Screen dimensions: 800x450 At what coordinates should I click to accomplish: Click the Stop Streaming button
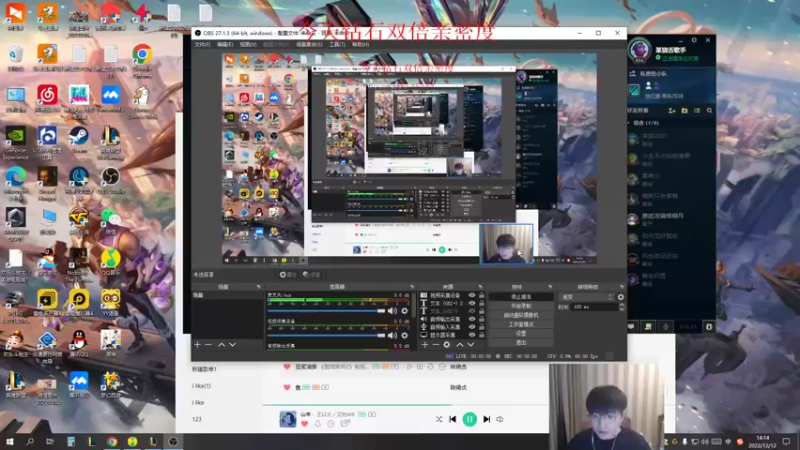click(521, 297)
